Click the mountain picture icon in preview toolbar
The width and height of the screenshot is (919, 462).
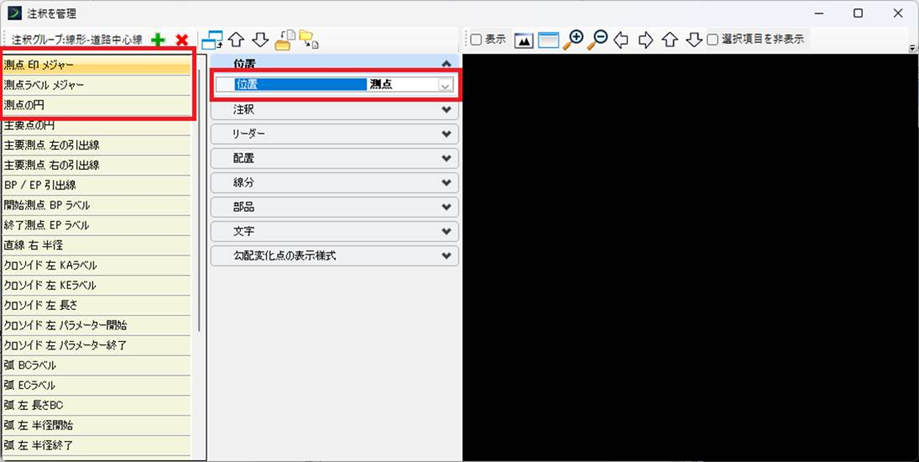coord(524,40)
